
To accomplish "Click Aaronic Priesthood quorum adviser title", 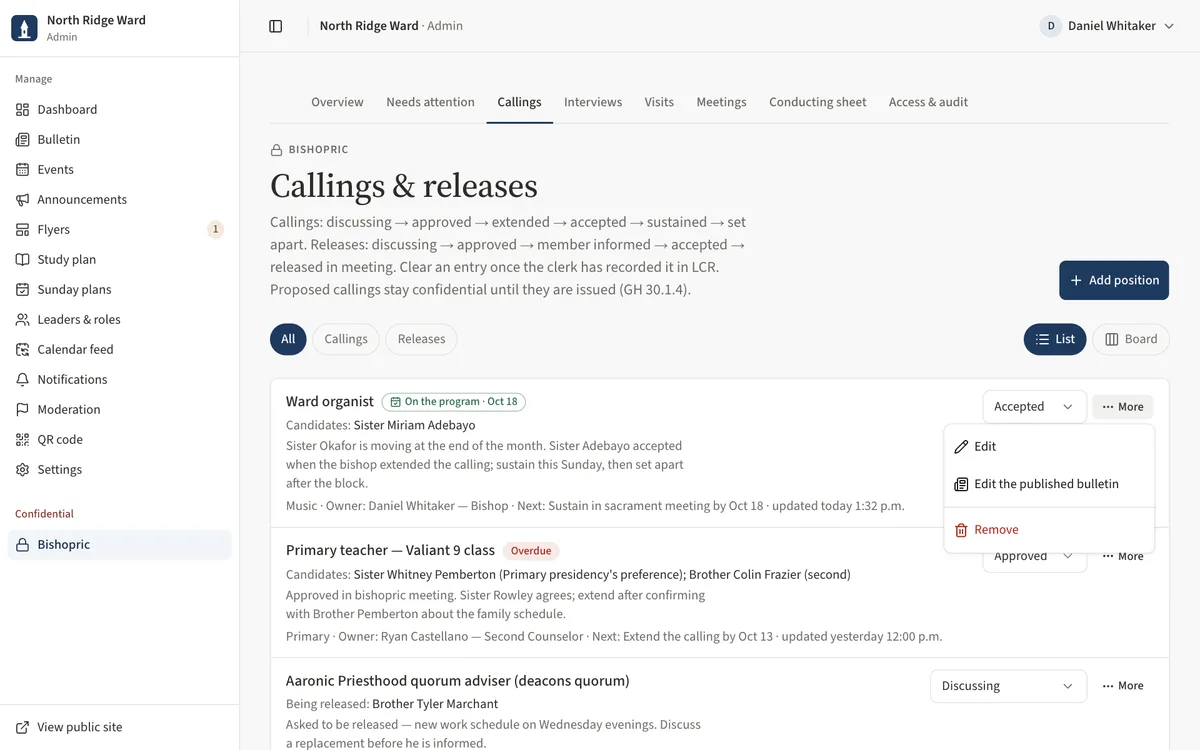I will 458,681.
